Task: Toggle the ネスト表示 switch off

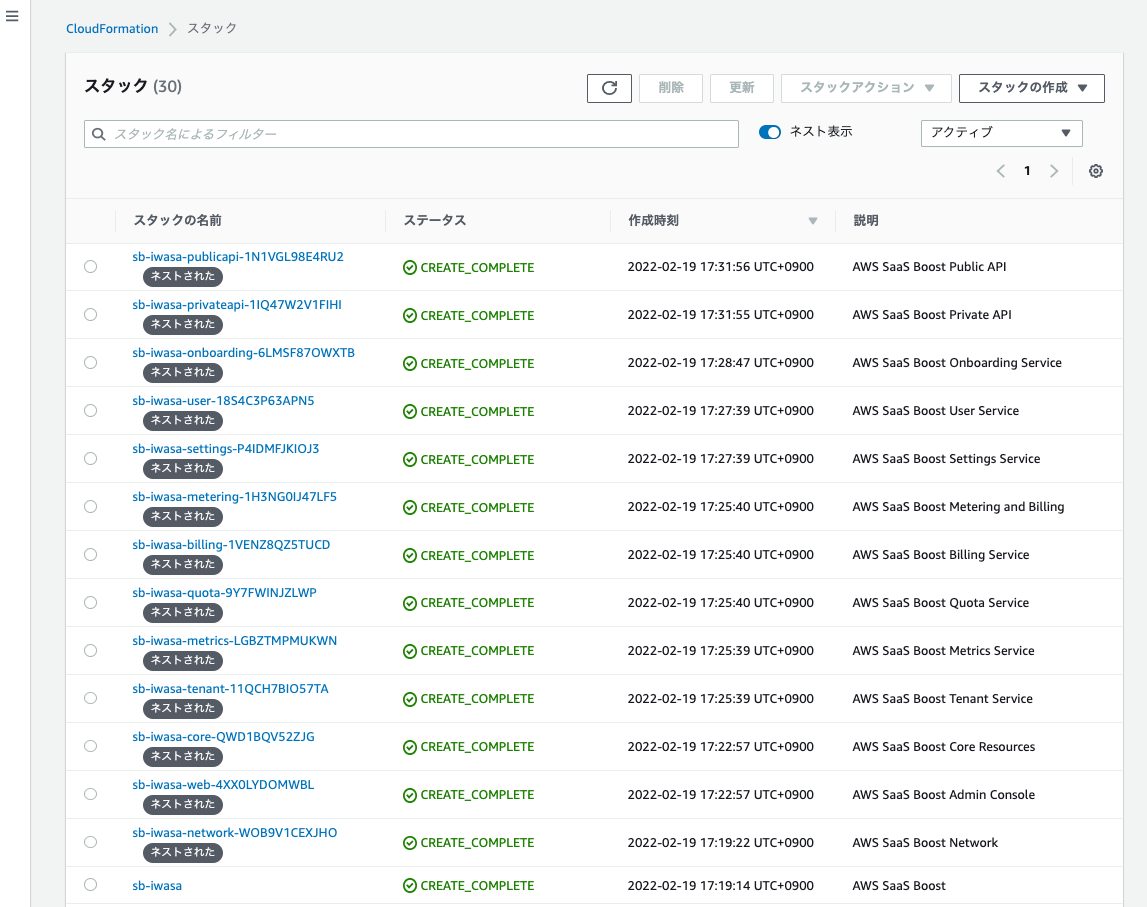Action: click(x=770, y=131)
